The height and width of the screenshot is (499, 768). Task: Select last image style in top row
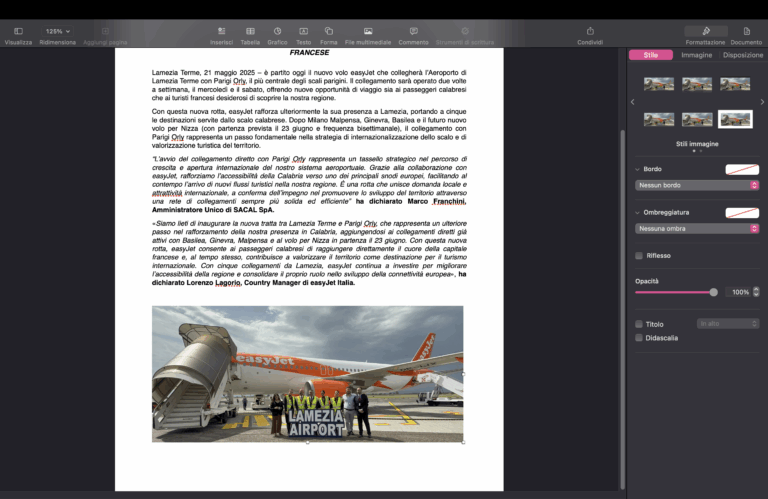[x=735, y=84]
